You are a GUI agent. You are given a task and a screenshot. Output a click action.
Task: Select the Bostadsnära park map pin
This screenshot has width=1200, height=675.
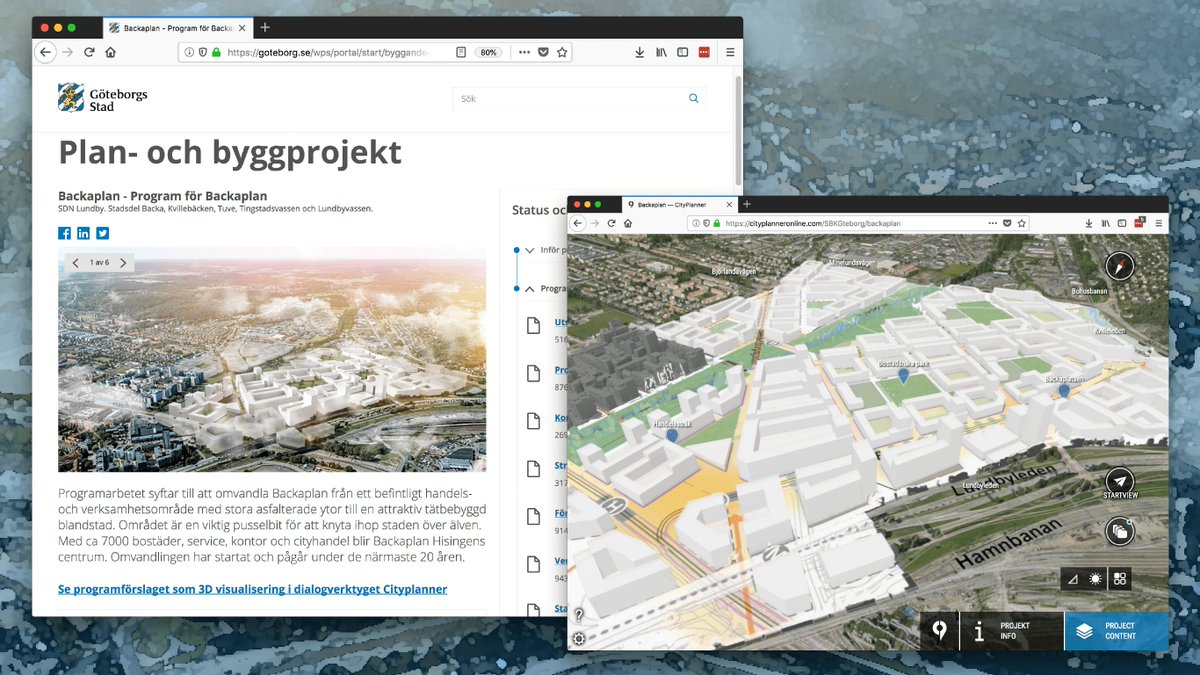(903, 376)
